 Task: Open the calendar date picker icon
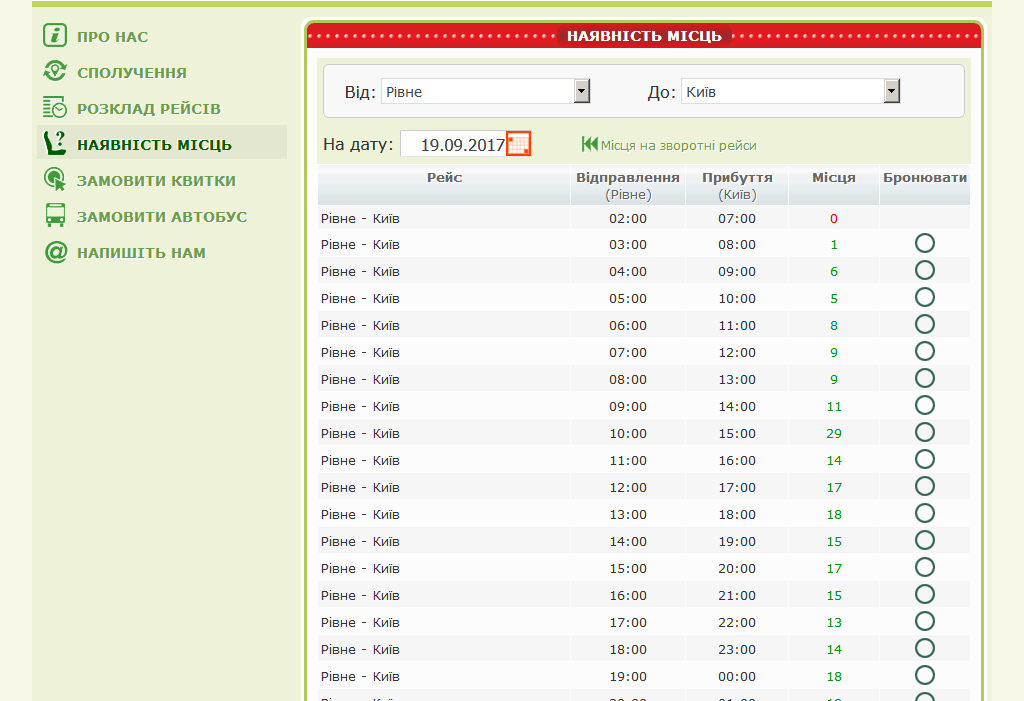pyautogui.click(x=519, y=144)
